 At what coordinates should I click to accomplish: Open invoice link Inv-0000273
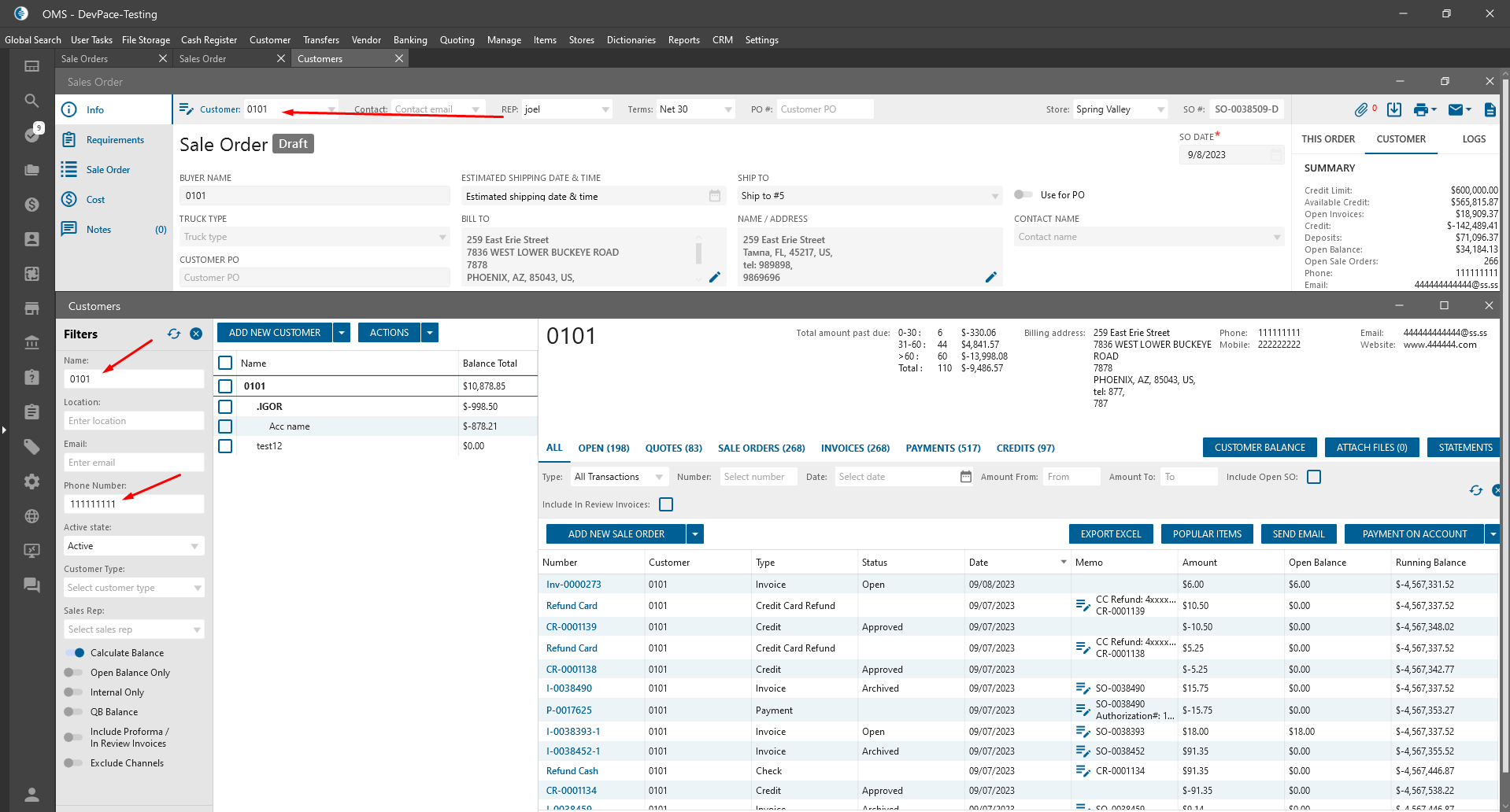click(573, 585)
